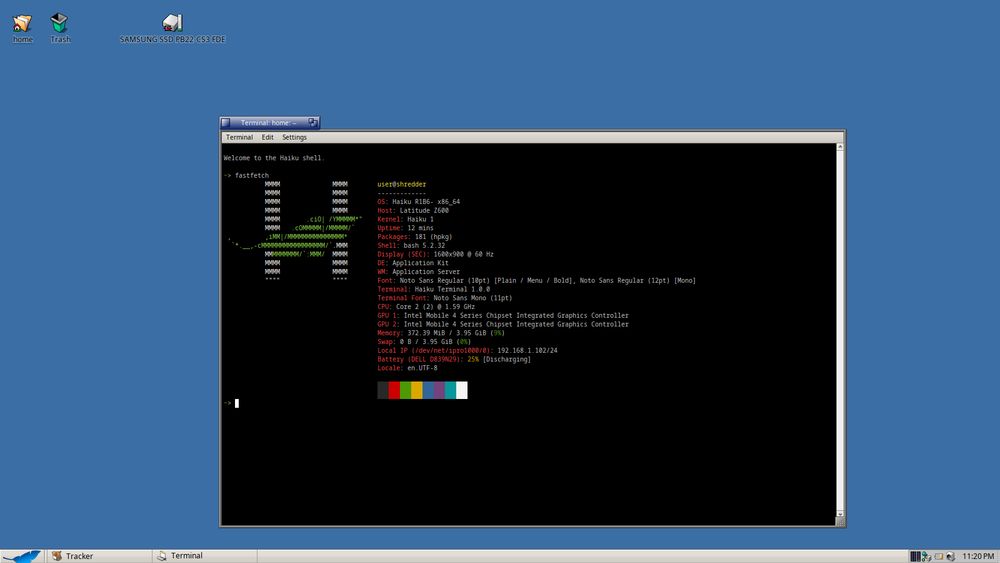This screenshot has height=563, width=1000.
Task: Click the 'Latitude Z600' host value
Action: pyautogui.click(x=424, y=210)
